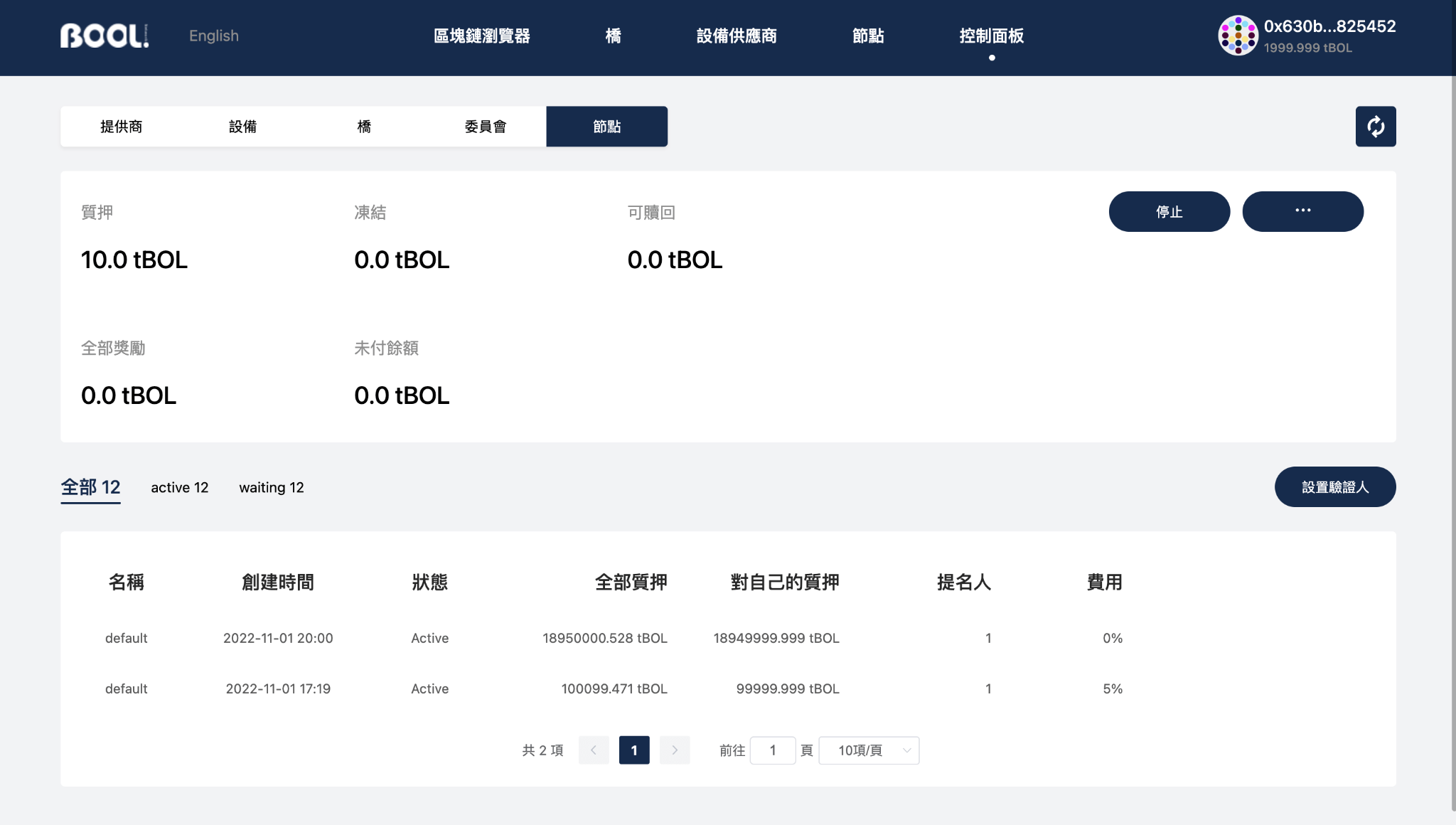Click the BOOL logo
This screenshot has height=825, width=1456.
click(x=105, y=36)
